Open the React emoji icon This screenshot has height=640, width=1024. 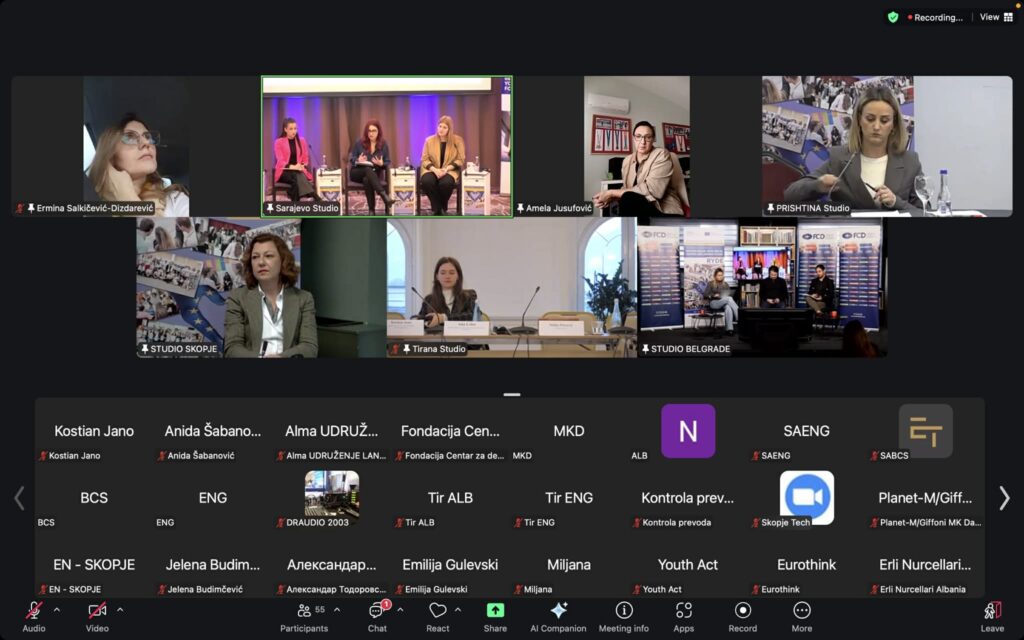[x=437, y=615]
